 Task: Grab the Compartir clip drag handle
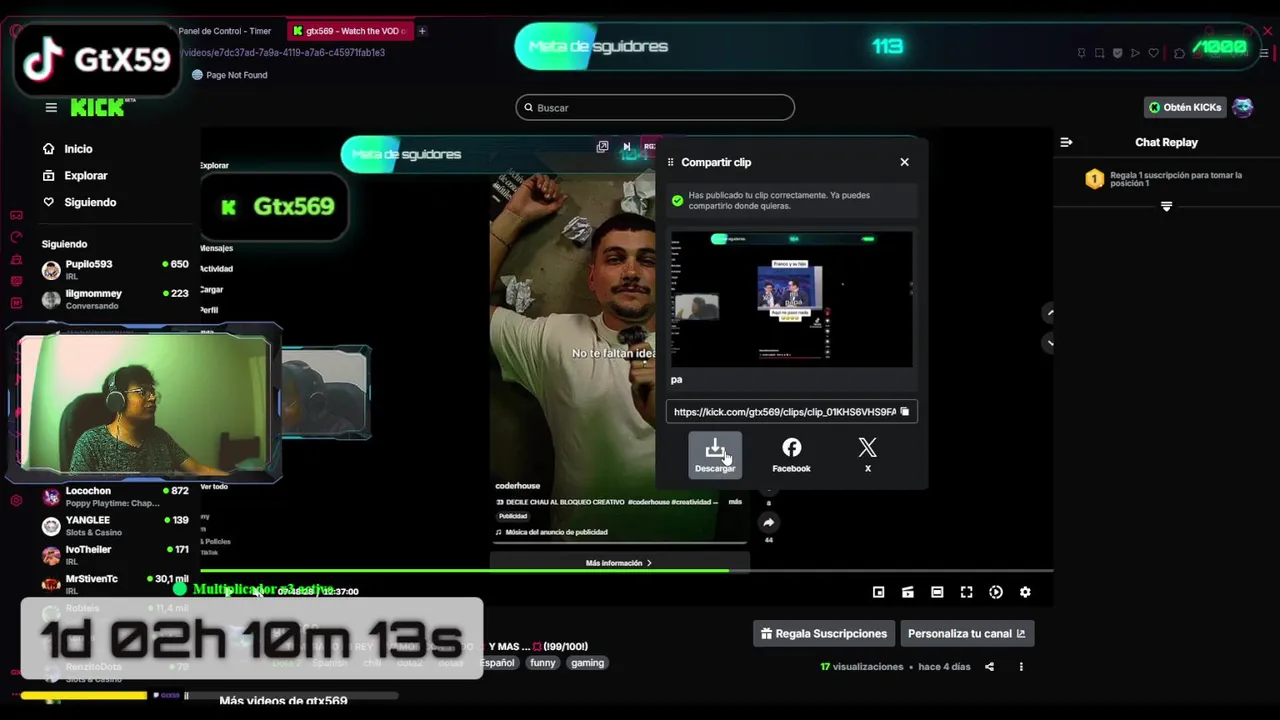pyautogui.click(x=670, y=162)
